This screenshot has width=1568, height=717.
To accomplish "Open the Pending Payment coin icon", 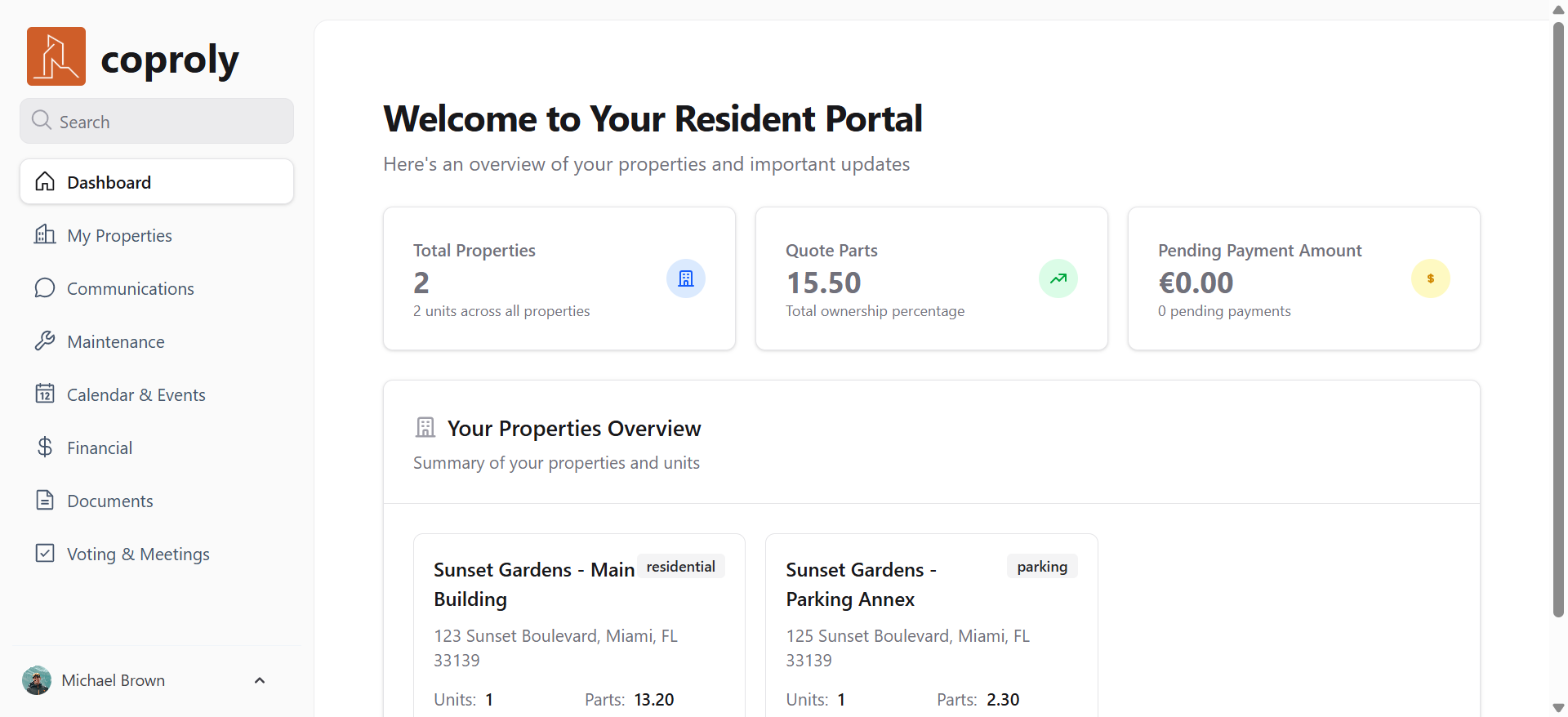I will coord(1431,278).
